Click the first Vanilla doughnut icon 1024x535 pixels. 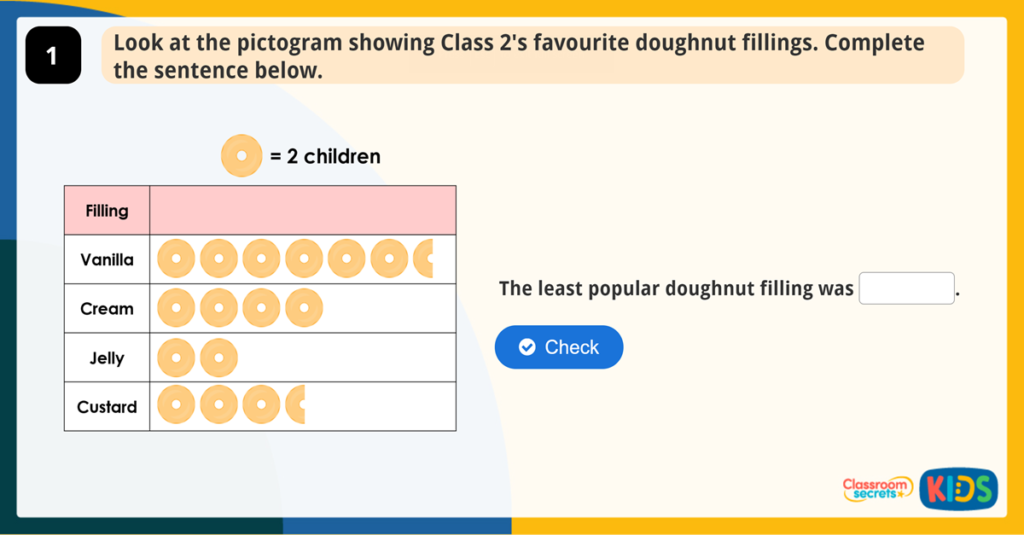pyautogui.click(x=176, y=260)
